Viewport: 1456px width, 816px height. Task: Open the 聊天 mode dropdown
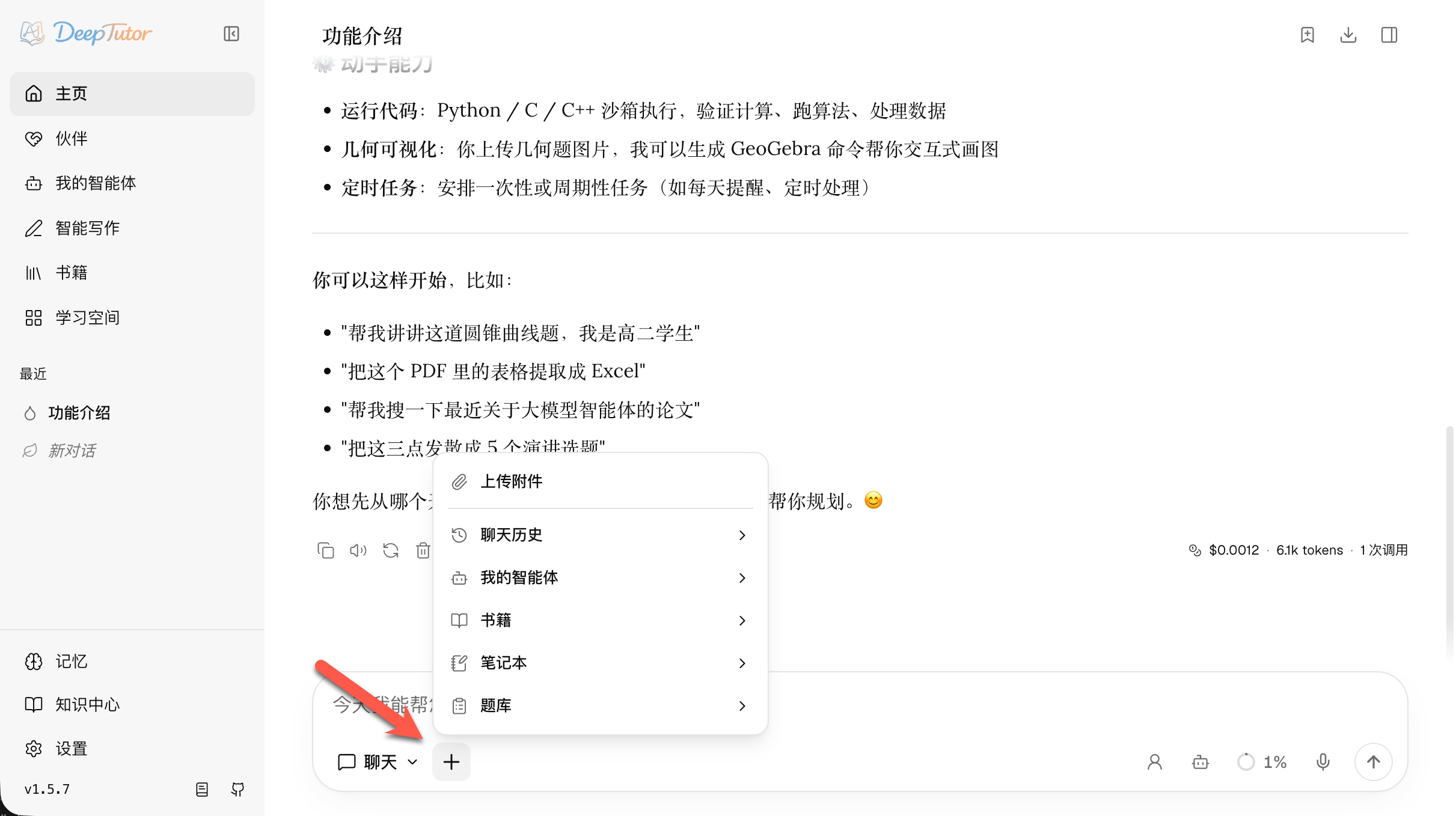(x=378, y=762)
